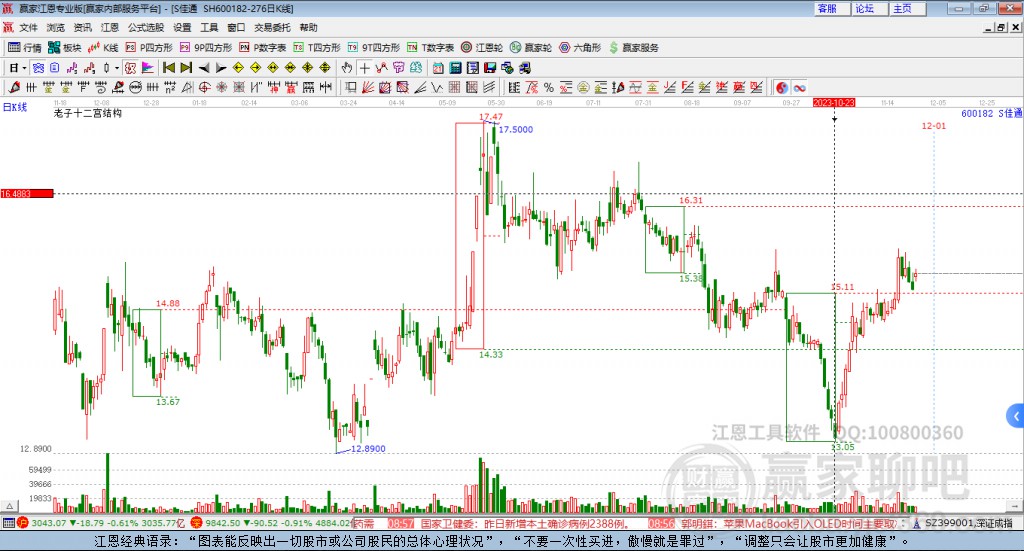Open the 窗口 menu
Image resolution: width=1024 pixels, height=551 pixels.
coord(236,27)
